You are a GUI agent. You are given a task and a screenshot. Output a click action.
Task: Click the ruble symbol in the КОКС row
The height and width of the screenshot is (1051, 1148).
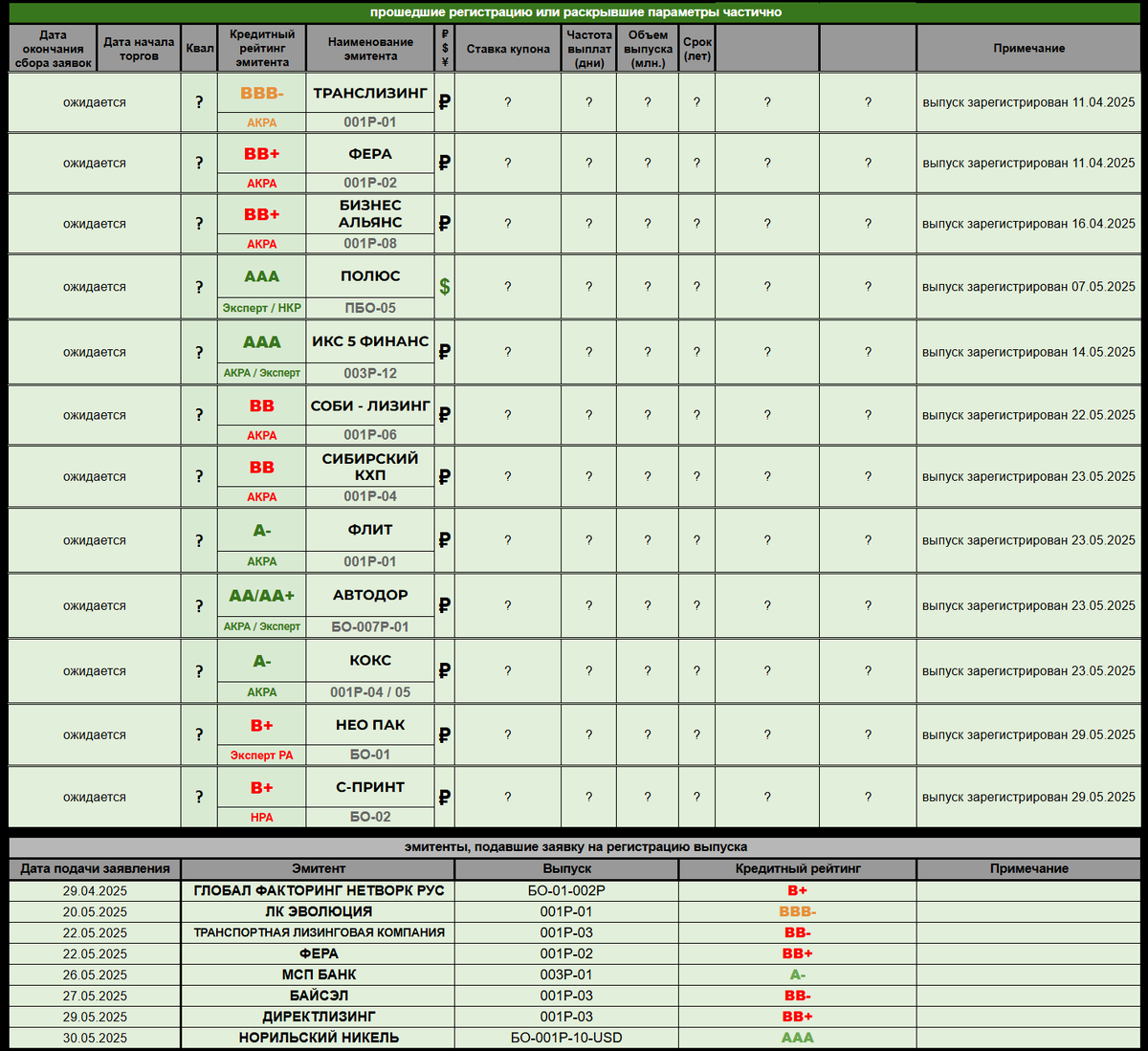click(445, 671)
